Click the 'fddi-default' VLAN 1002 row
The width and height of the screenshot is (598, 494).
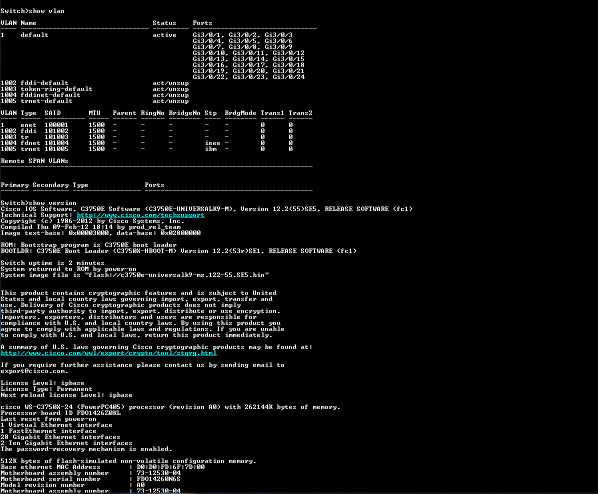[x=95, y=83]
